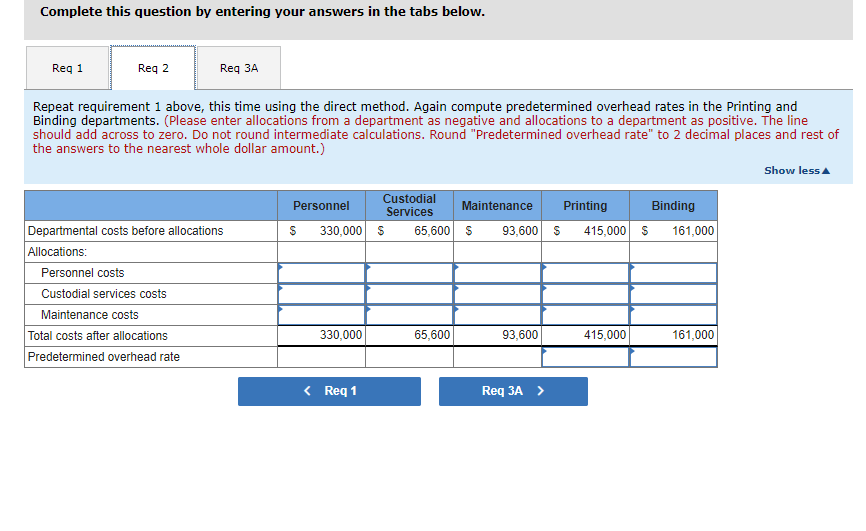The width and height of the screenshot is (866, 531).
Task: Click Custodial services costs cell under Personnel
Action: (x=321, y=294)
